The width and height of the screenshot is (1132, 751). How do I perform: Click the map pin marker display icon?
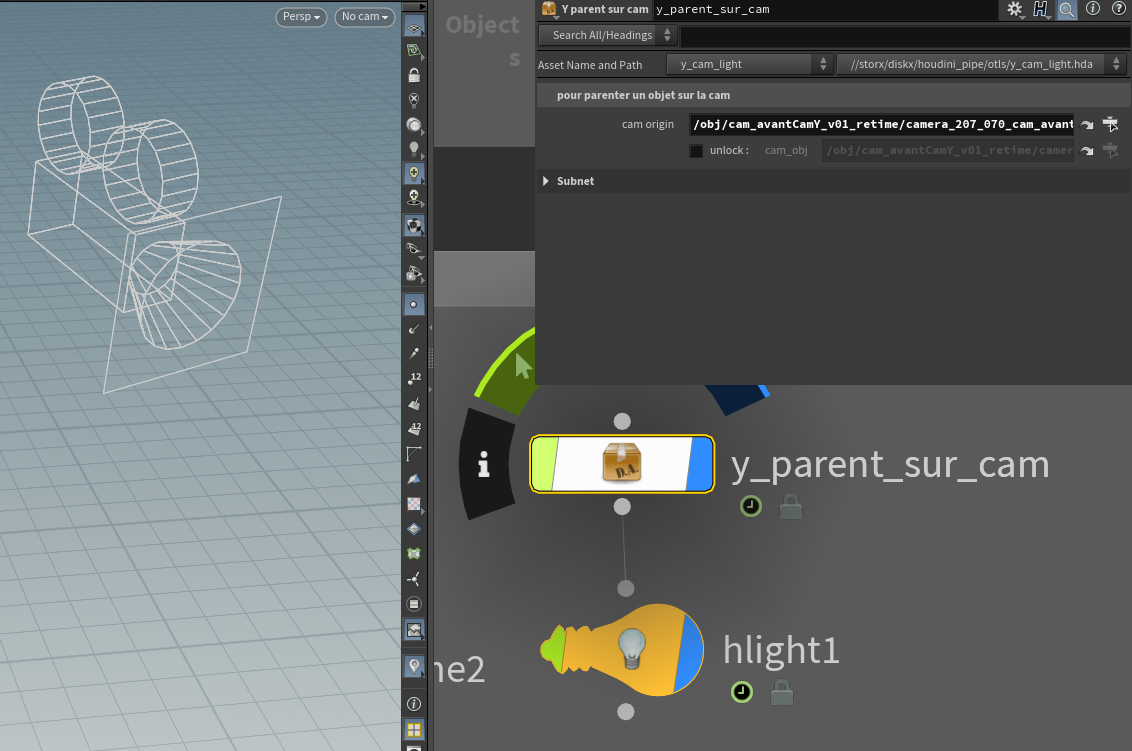point(414,666)
